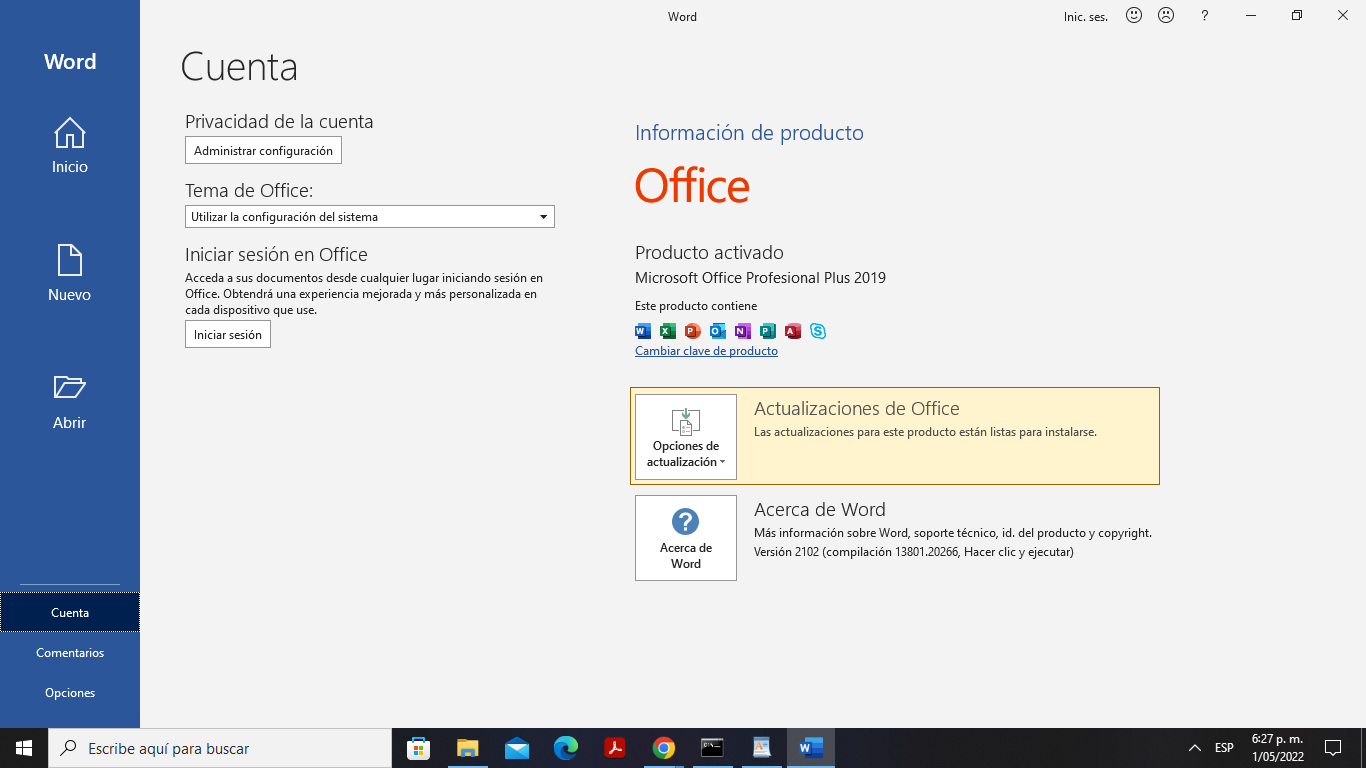Screen dimensions: 1366x768
Task: Click the OneNote icon in product list
Action: click(x=743, y=331)
